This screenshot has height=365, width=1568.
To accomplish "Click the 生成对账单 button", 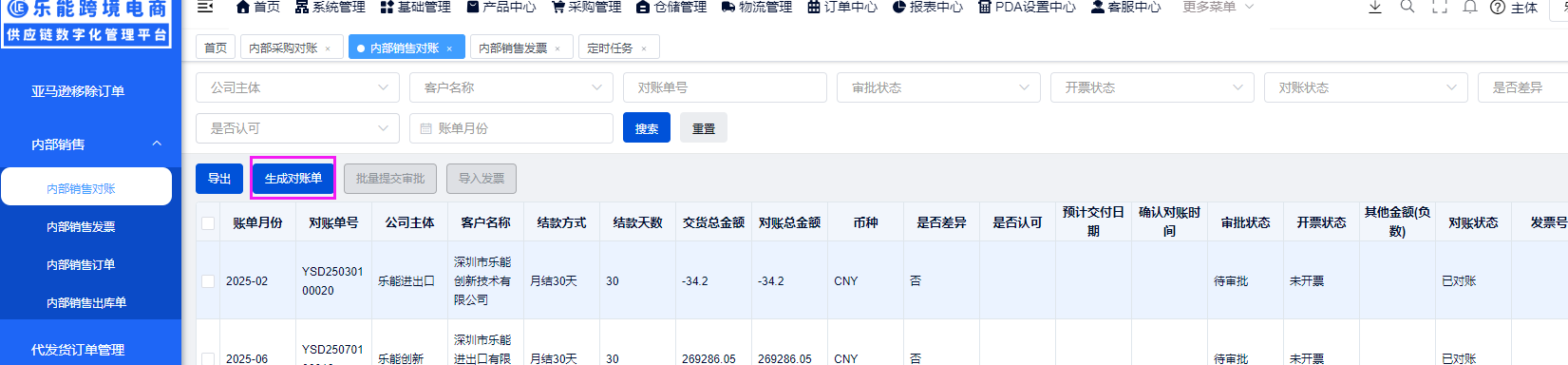I will pos(293,179).
